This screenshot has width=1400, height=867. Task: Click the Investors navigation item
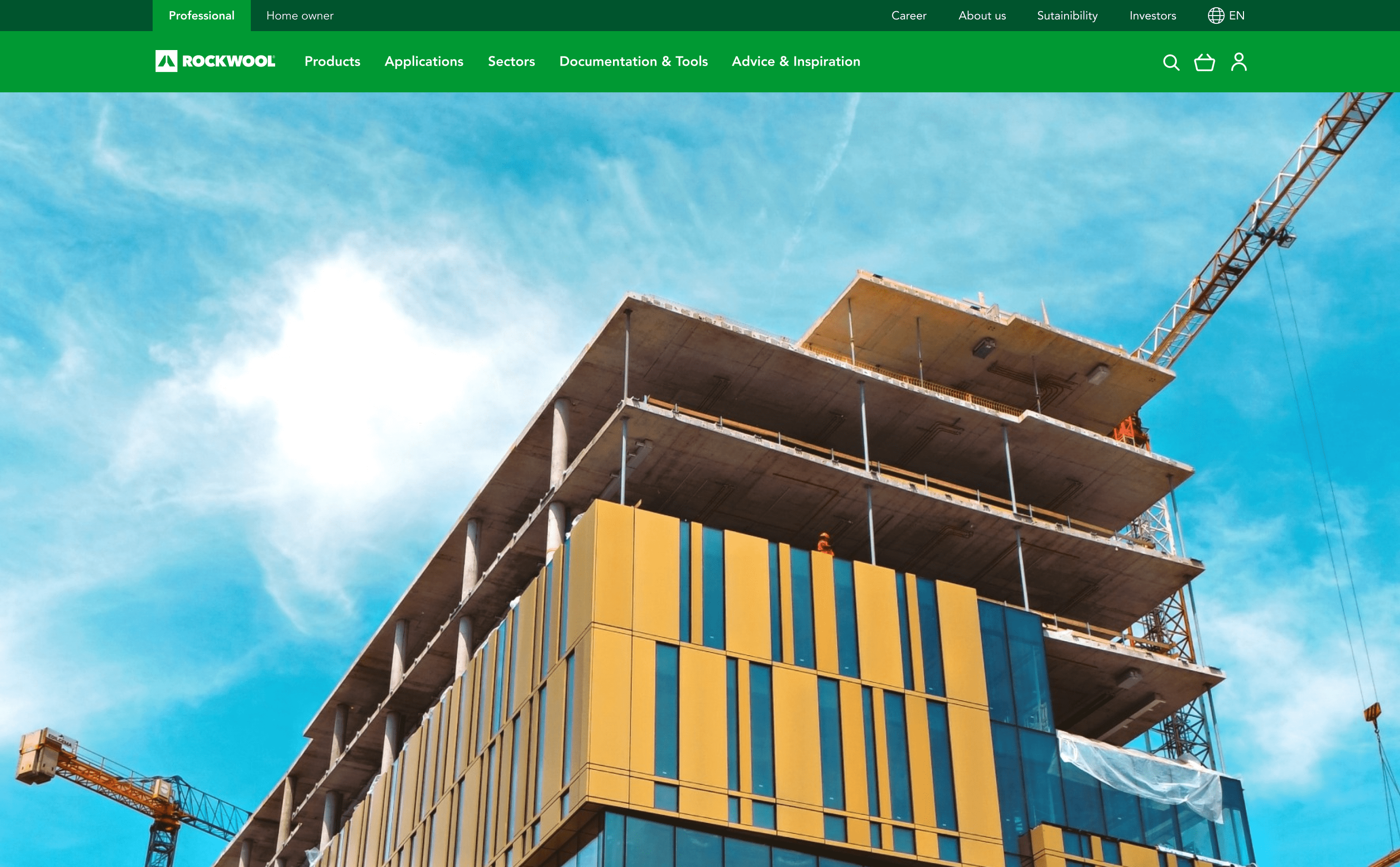[1153, 16]
